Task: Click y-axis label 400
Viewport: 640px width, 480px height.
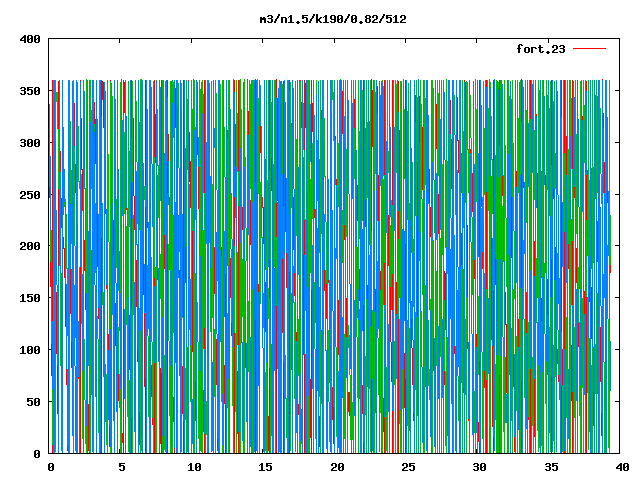Action: [x=30, y=39]
